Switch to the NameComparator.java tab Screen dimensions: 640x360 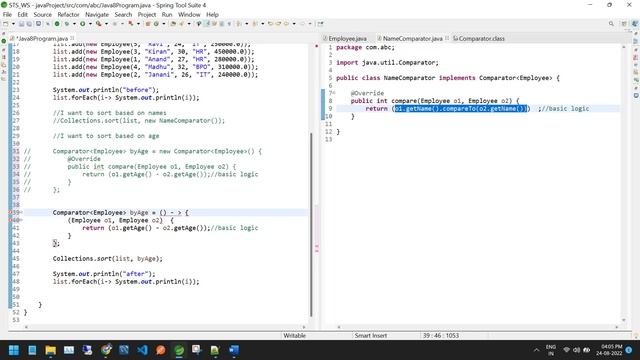coord(412,38)
